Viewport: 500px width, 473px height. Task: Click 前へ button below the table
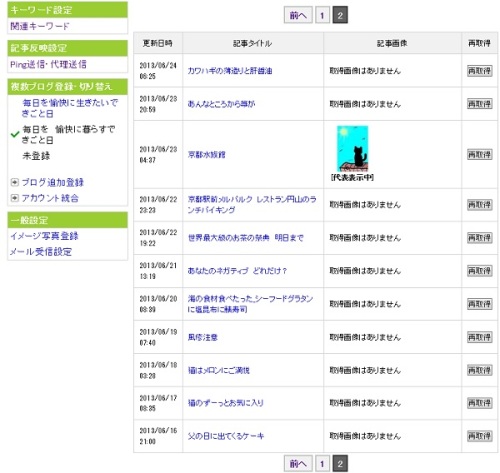[x=298, y=463]
